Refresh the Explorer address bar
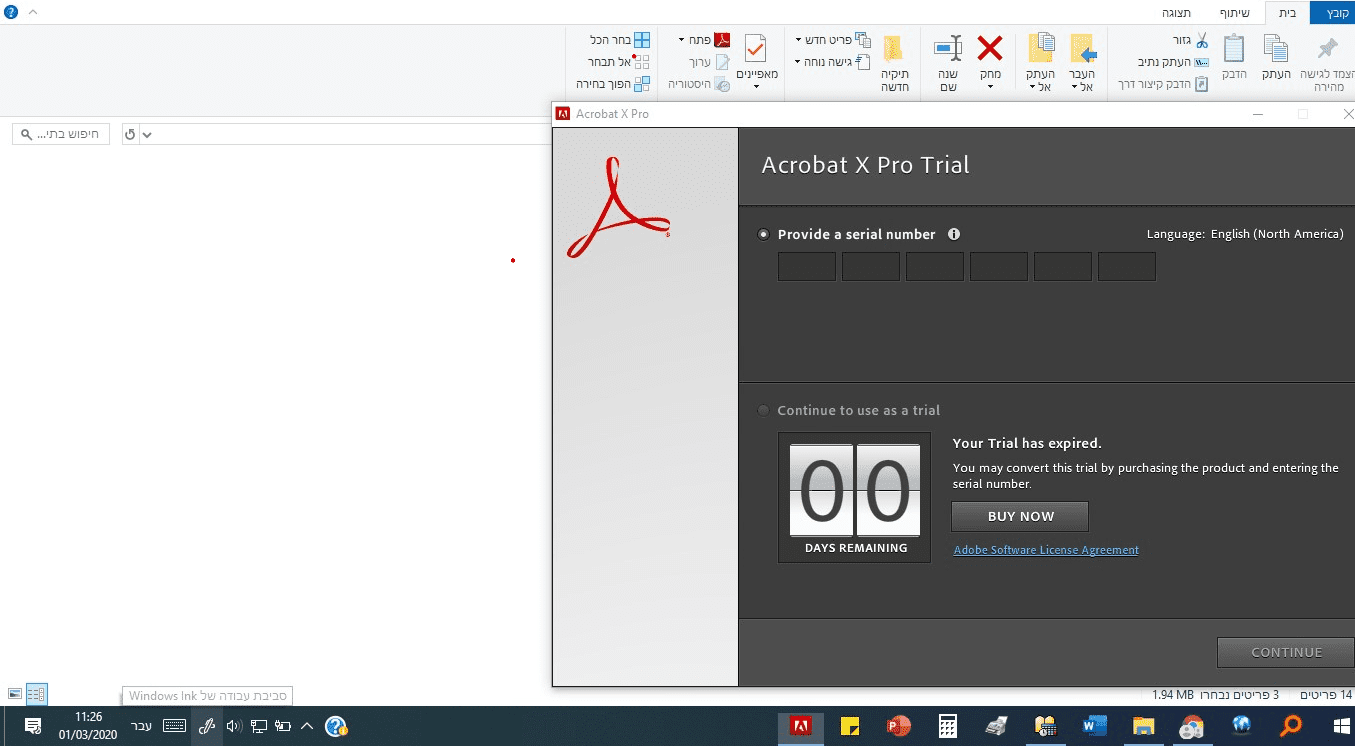The width and height of the screenshot is (1355, 746). pyautogui.click(x=129, y=134)
